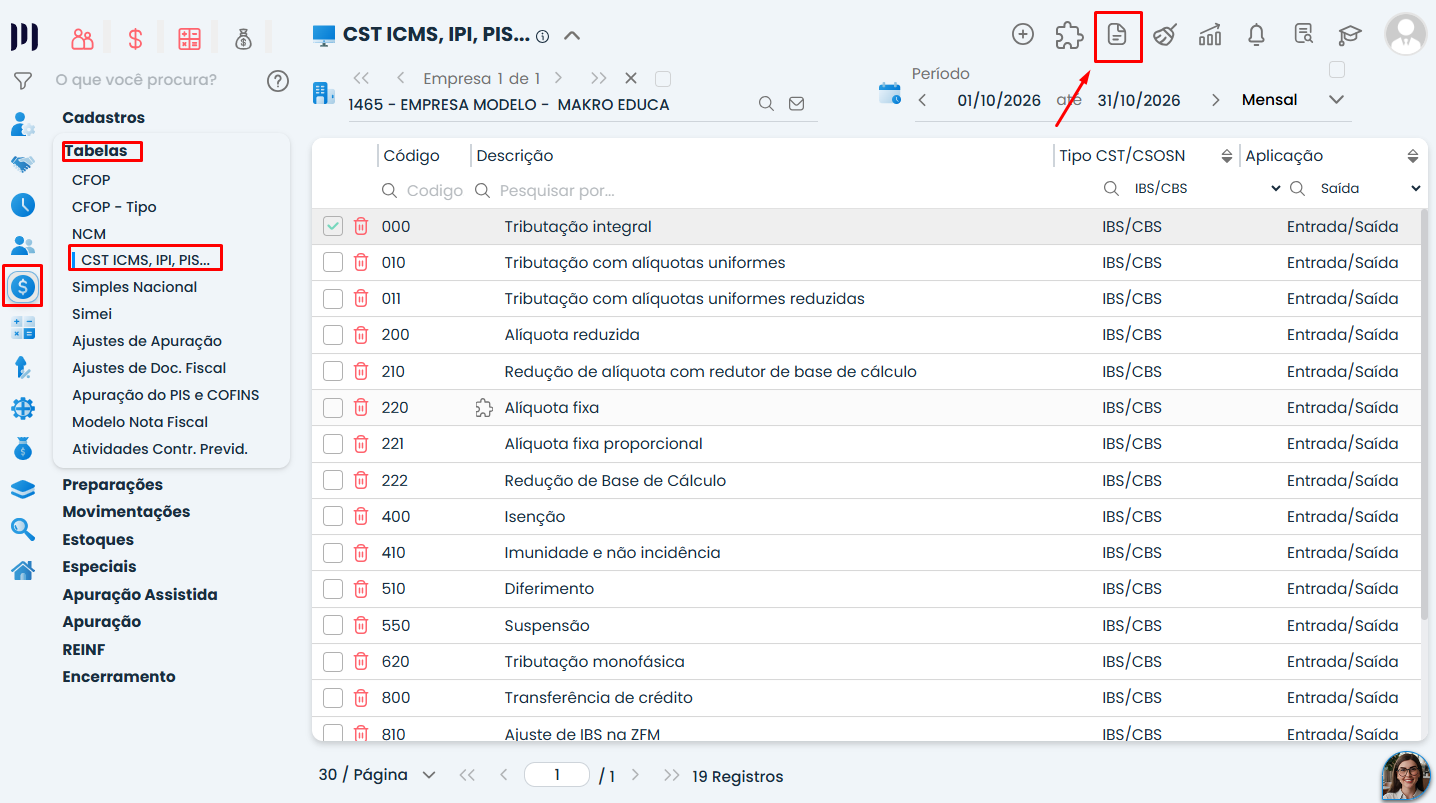Image resolution: width=1436 pixels, height=803 pixels.
Task: Click the help question mark icon
Action: click(278, 81)
